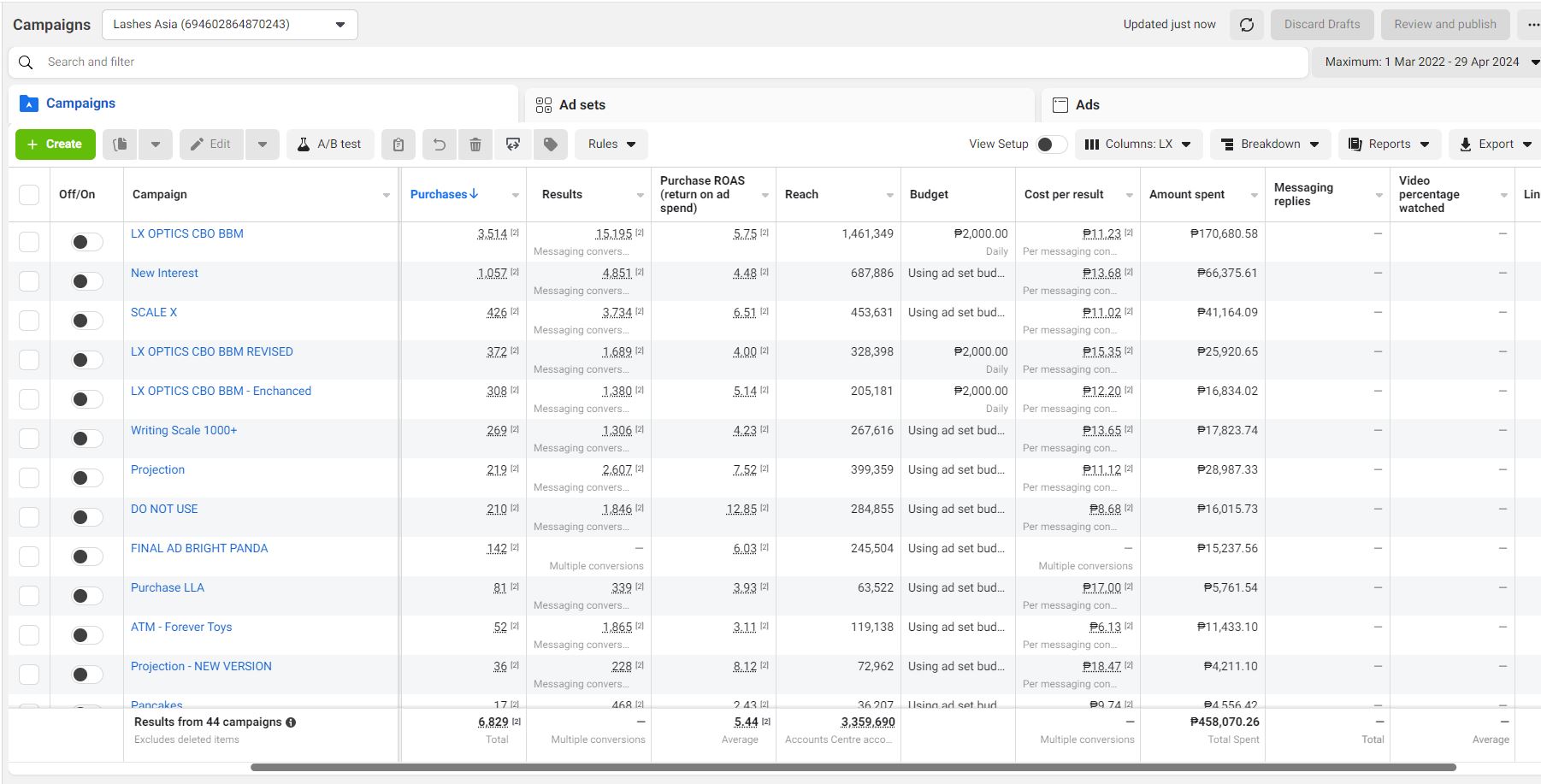Open the more options ellipsis menu
Image resolution: width=1541 pixels, height=784 pixels.
[1532, 25]
